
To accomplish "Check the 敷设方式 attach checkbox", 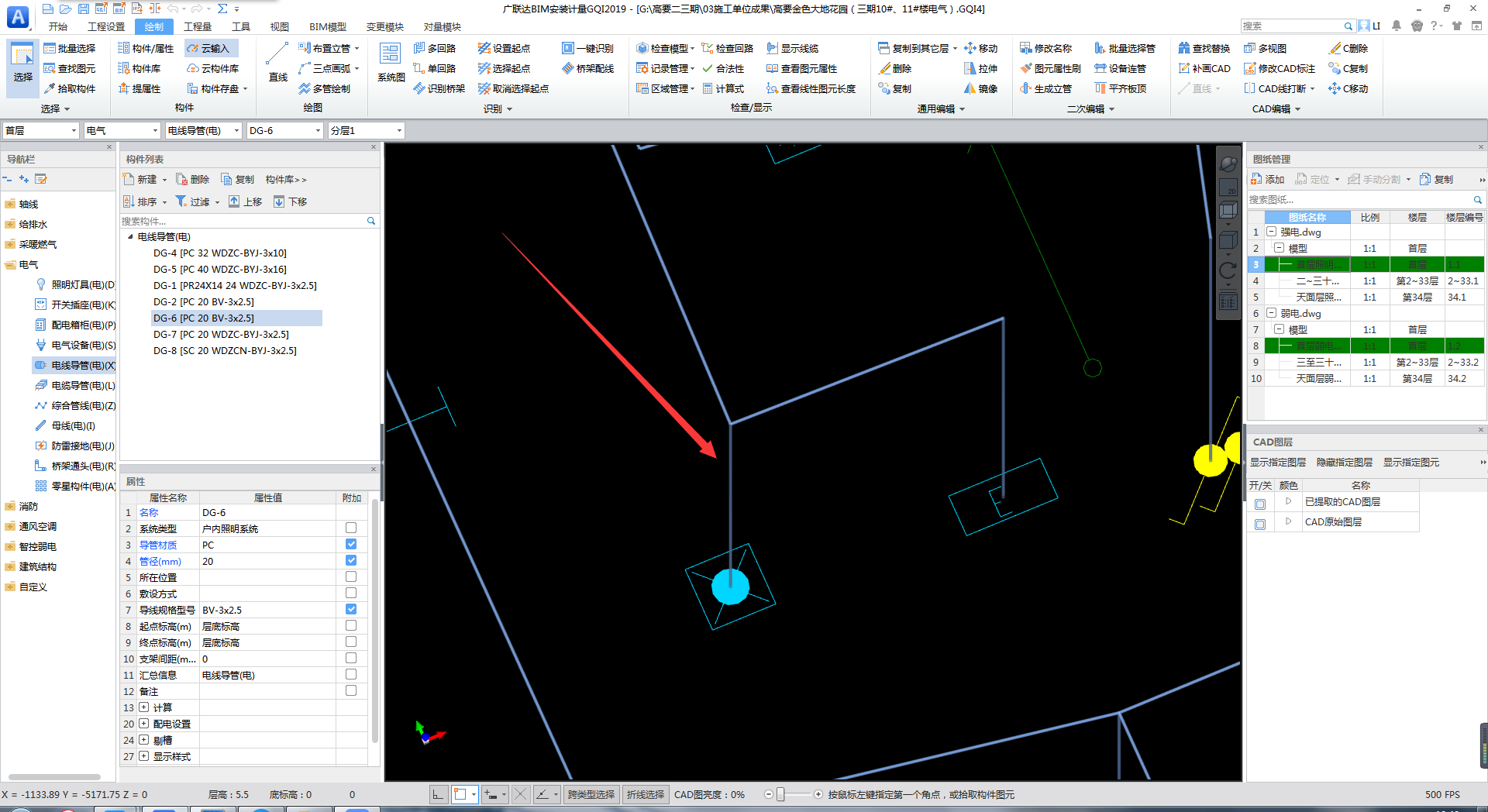I will coord(351,593).
